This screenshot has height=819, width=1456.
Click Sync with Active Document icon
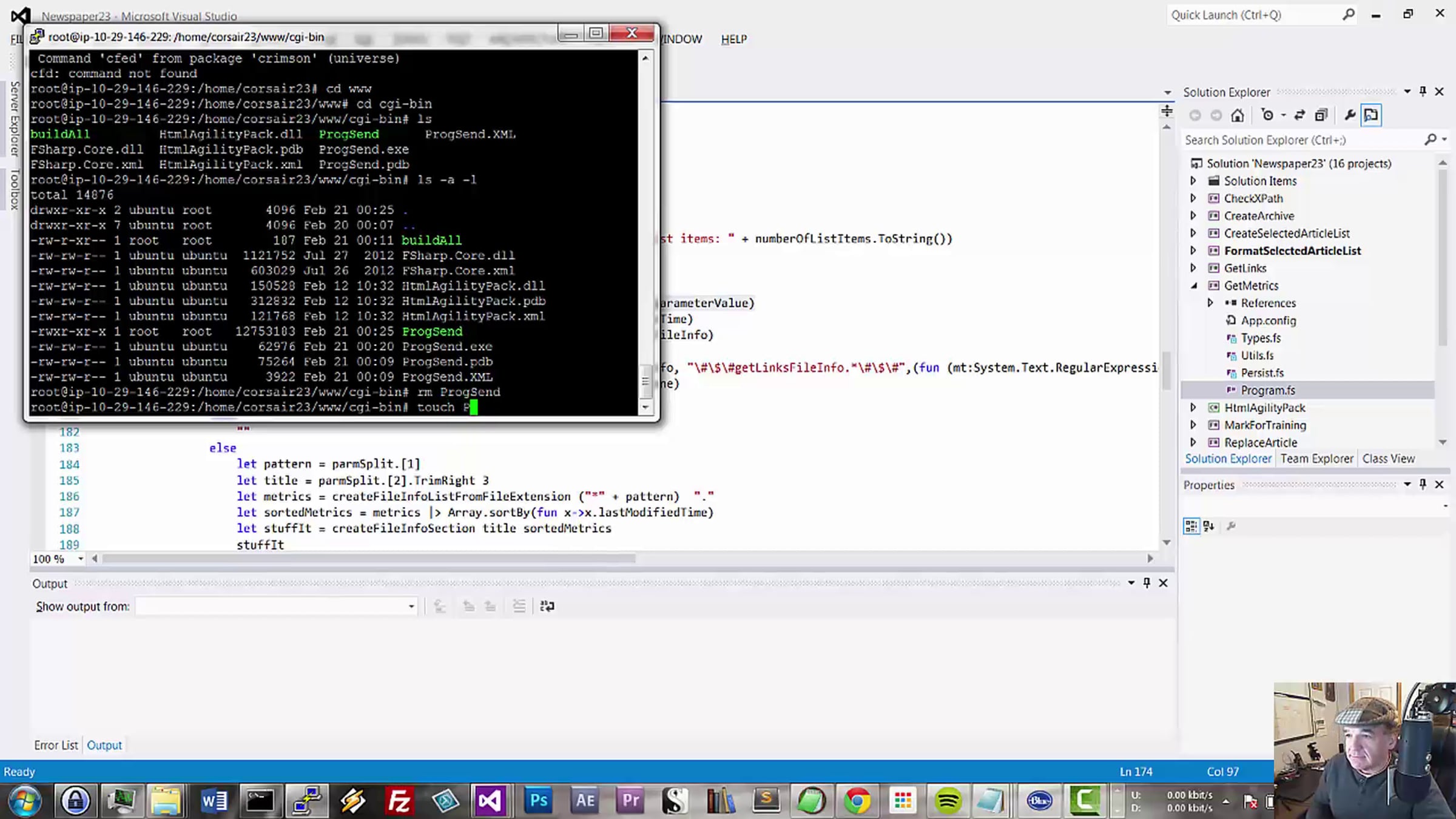click(x=1299, y=115)
